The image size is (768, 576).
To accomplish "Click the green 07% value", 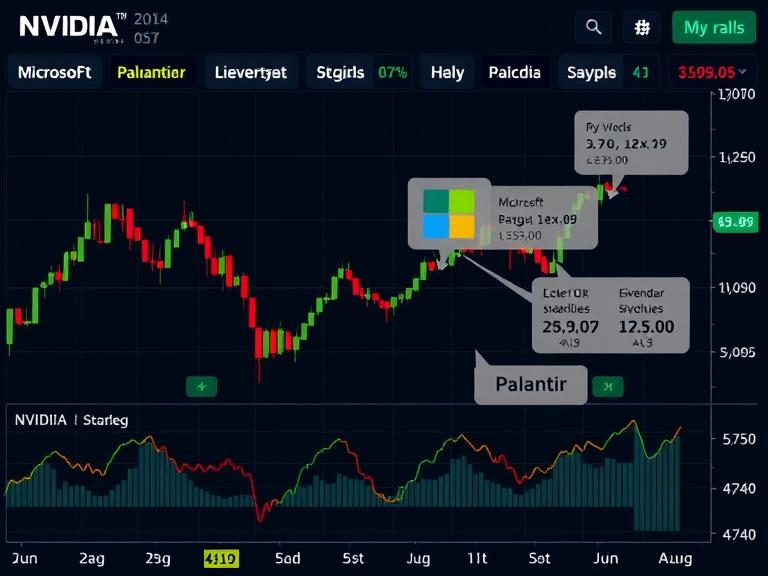I will [392, 72].
